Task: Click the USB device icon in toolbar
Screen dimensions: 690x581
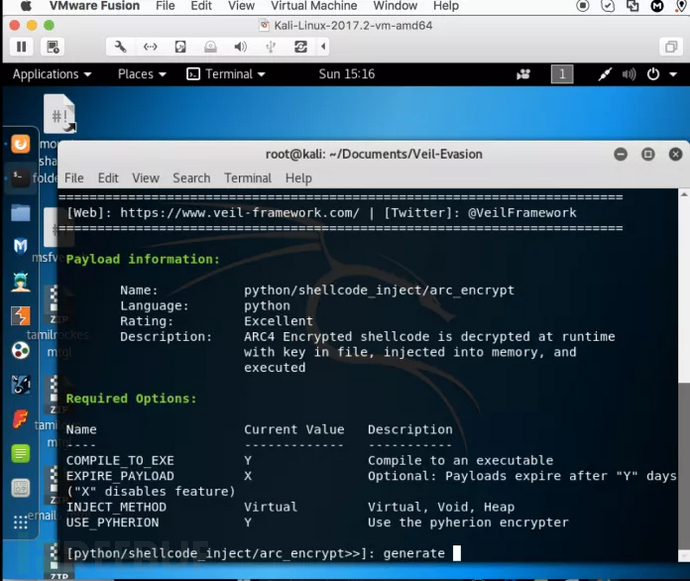Action: [271, 47]
